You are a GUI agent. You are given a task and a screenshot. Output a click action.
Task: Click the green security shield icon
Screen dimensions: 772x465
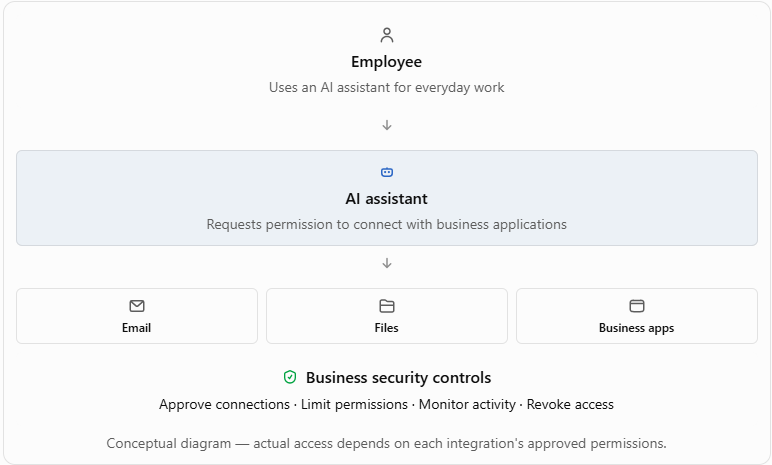tap(290, 377)
